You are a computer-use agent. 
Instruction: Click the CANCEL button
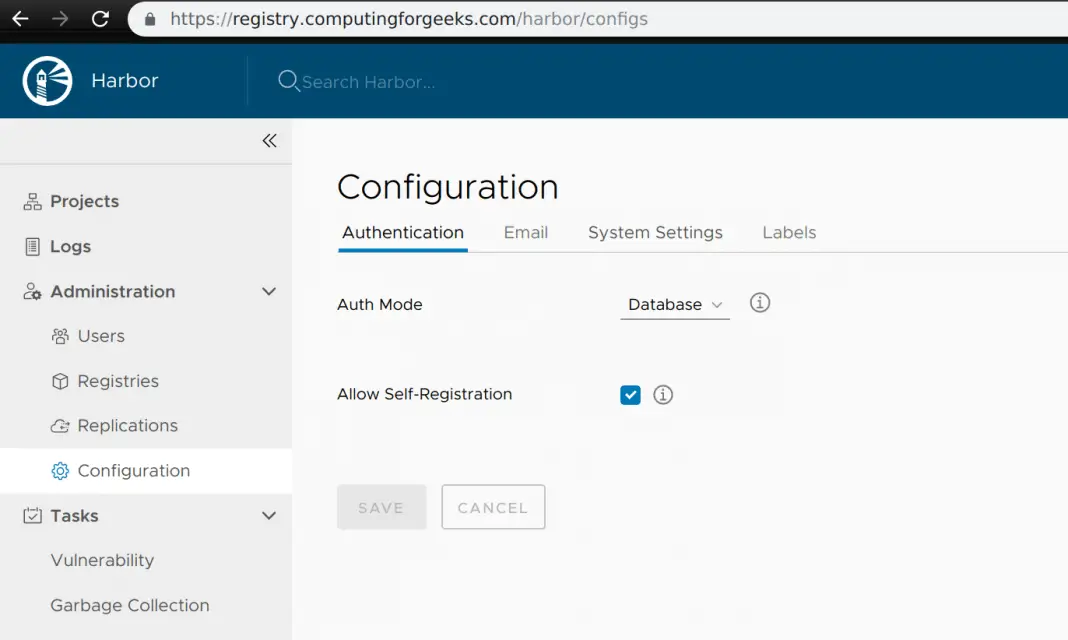tap(493, 508)
